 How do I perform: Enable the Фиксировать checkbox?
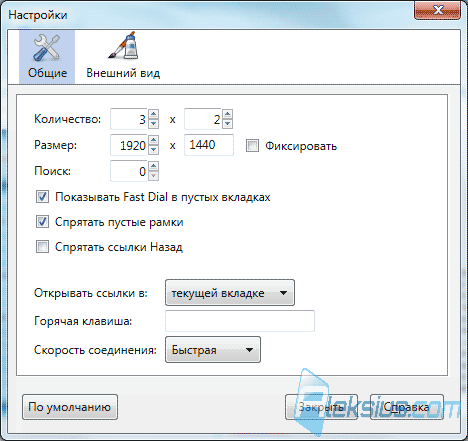(252, 146)
